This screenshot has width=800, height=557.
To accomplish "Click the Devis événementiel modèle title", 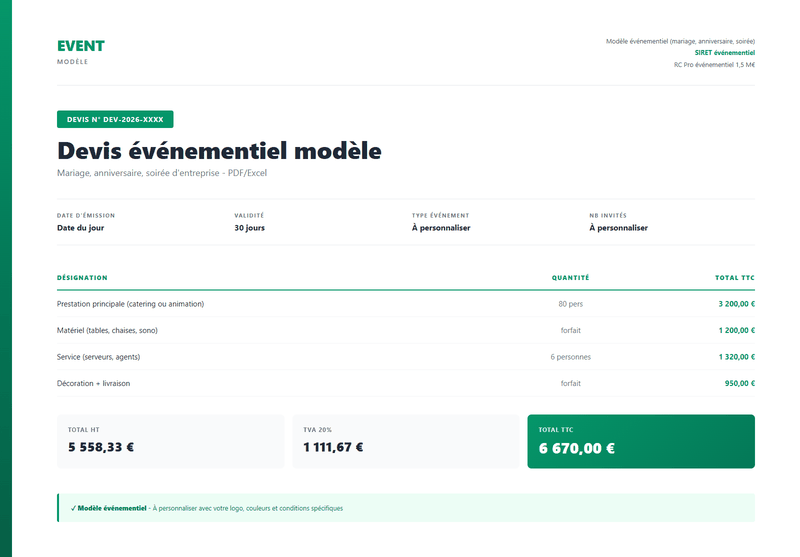I will coord(219,151).
